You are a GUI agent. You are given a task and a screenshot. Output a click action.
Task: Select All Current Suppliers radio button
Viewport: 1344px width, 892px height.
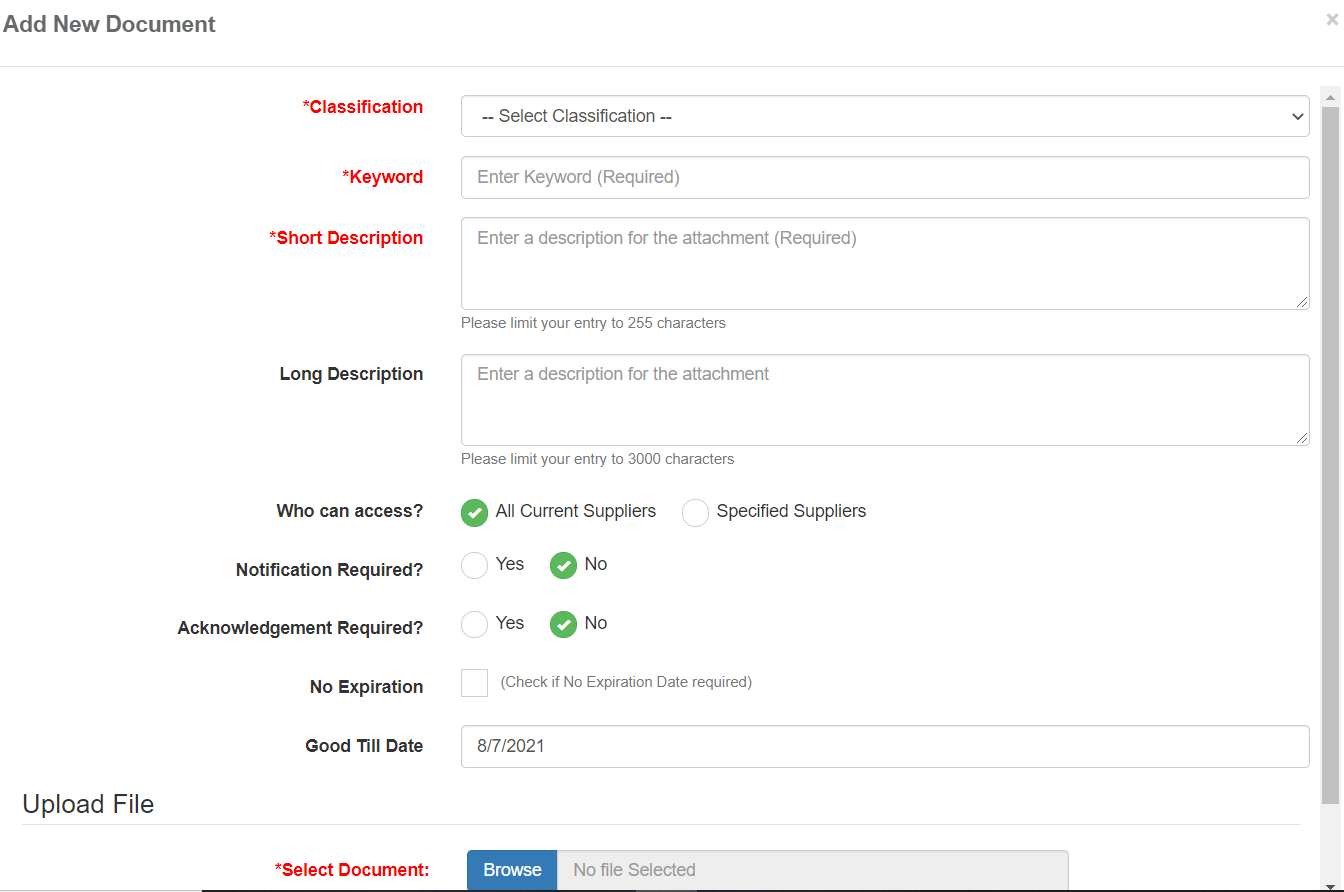click(474, 513)
